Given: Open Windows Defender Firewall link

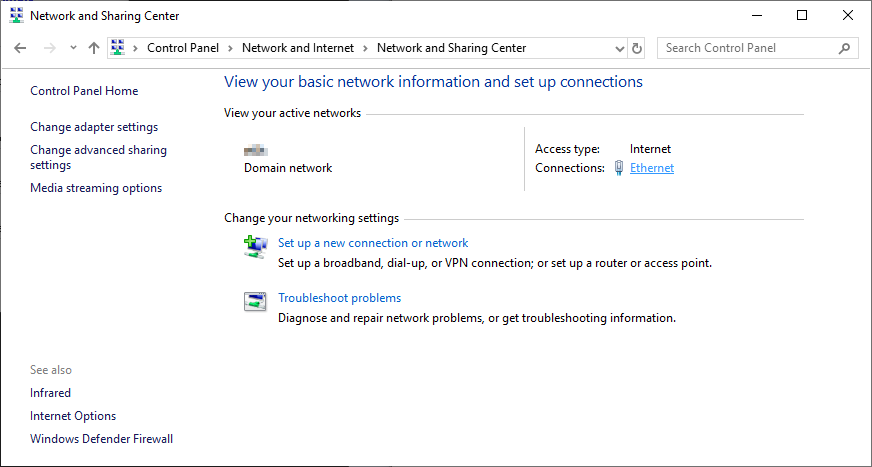Looking at the screenshot, I should pyautogui.click(x=102, y=439).
